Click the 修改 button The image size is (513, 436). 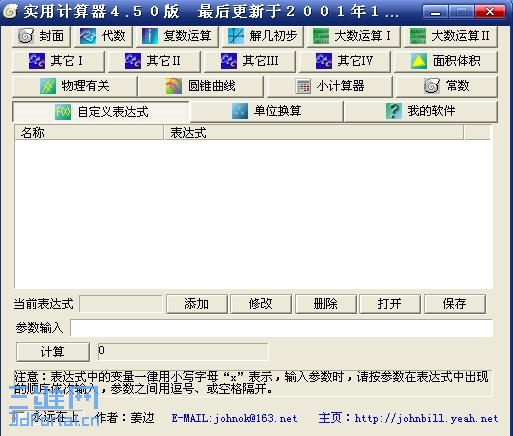tap(261, 304)
